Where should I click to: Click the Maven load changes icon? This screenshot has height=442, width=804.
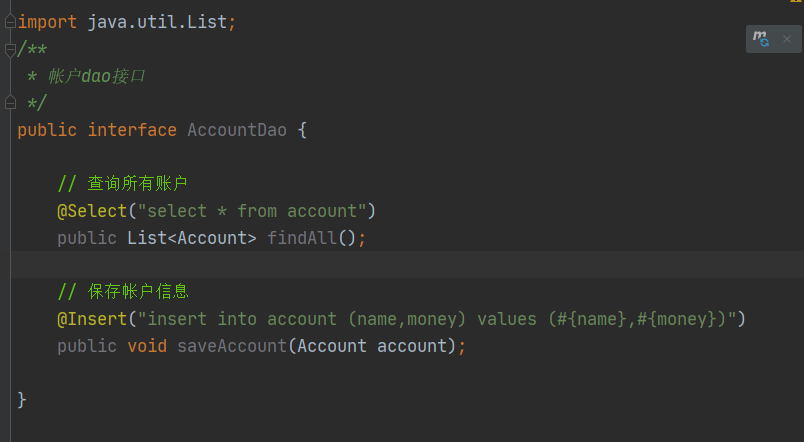pyautogui.click(x=760, y=38)
